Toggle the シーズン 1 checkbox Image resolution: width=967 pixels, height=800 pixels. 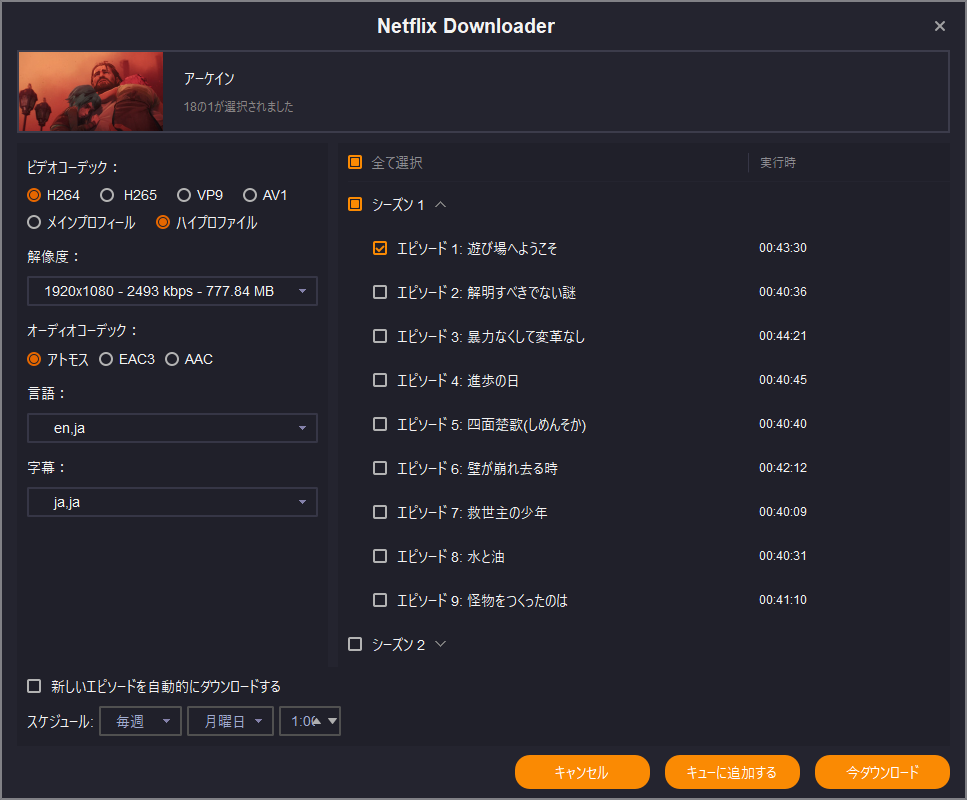click(355, 204)
